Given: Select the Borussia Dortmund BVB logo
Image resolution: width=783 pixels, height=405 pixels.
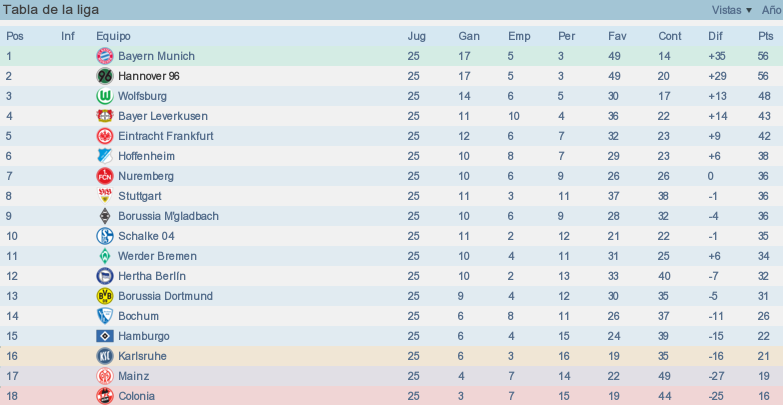Looking at the screenshot, I should [x=105, y=296].
